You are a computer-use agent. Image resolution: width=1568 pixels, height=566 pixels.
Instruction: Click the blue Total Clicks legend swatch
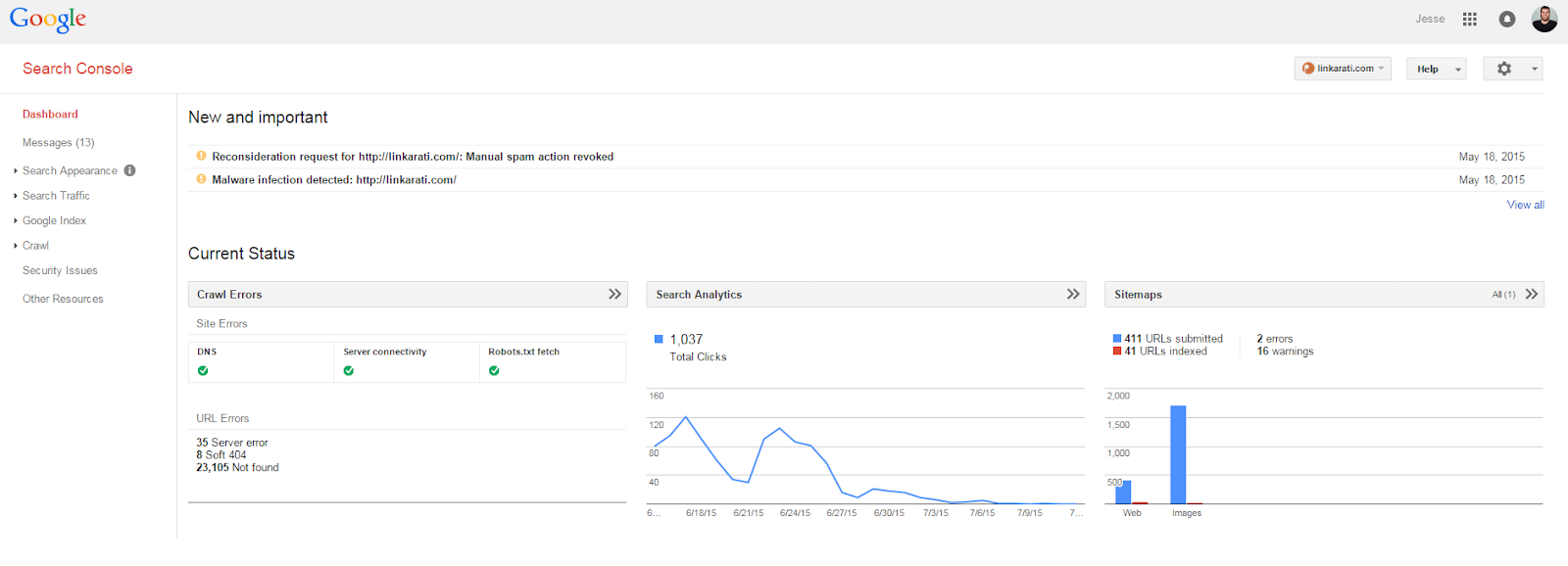point(659,339)
